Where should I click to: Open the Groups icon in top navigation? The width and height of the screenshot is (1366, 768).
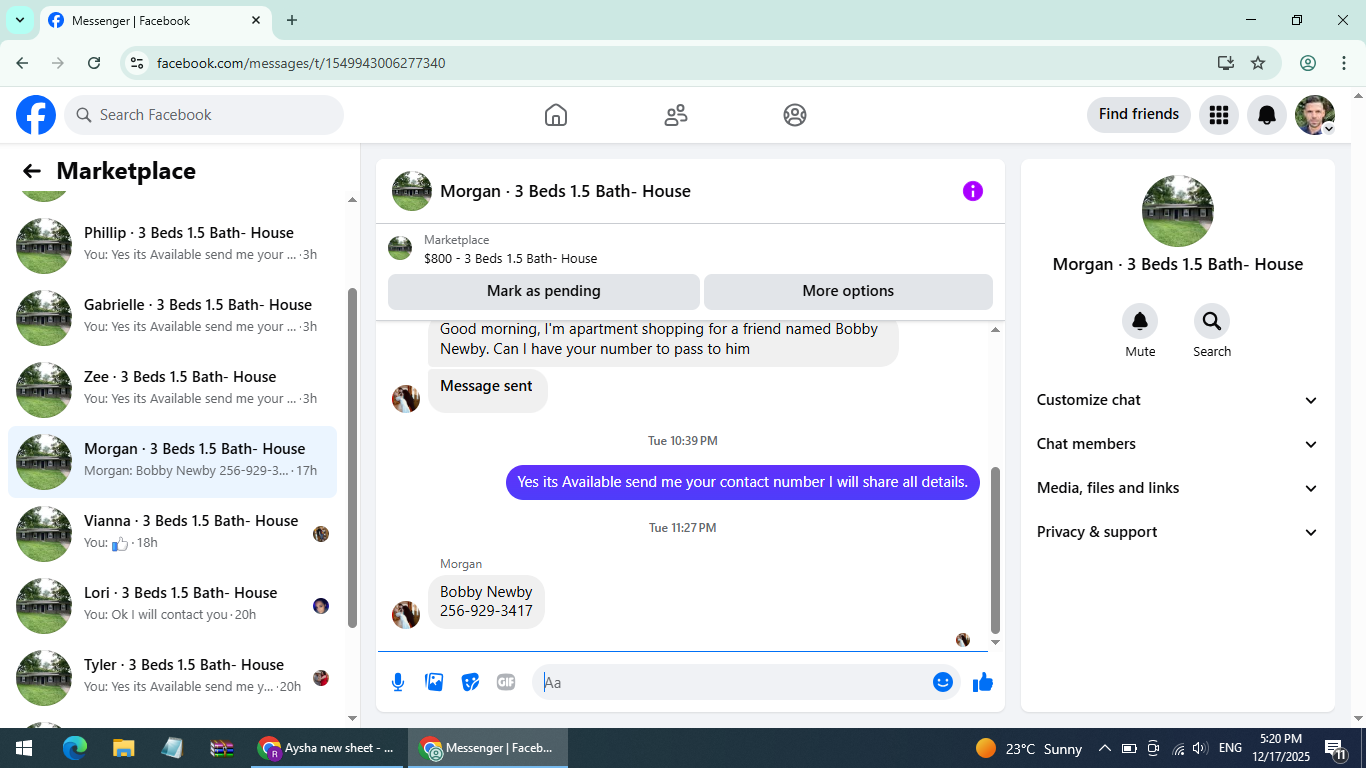(x=795, y=115)
